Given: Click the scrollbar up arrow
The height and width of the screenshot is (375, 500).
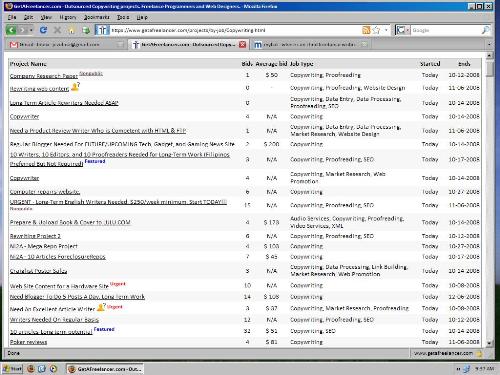Looking at the screenshot, I should point(489,55).
